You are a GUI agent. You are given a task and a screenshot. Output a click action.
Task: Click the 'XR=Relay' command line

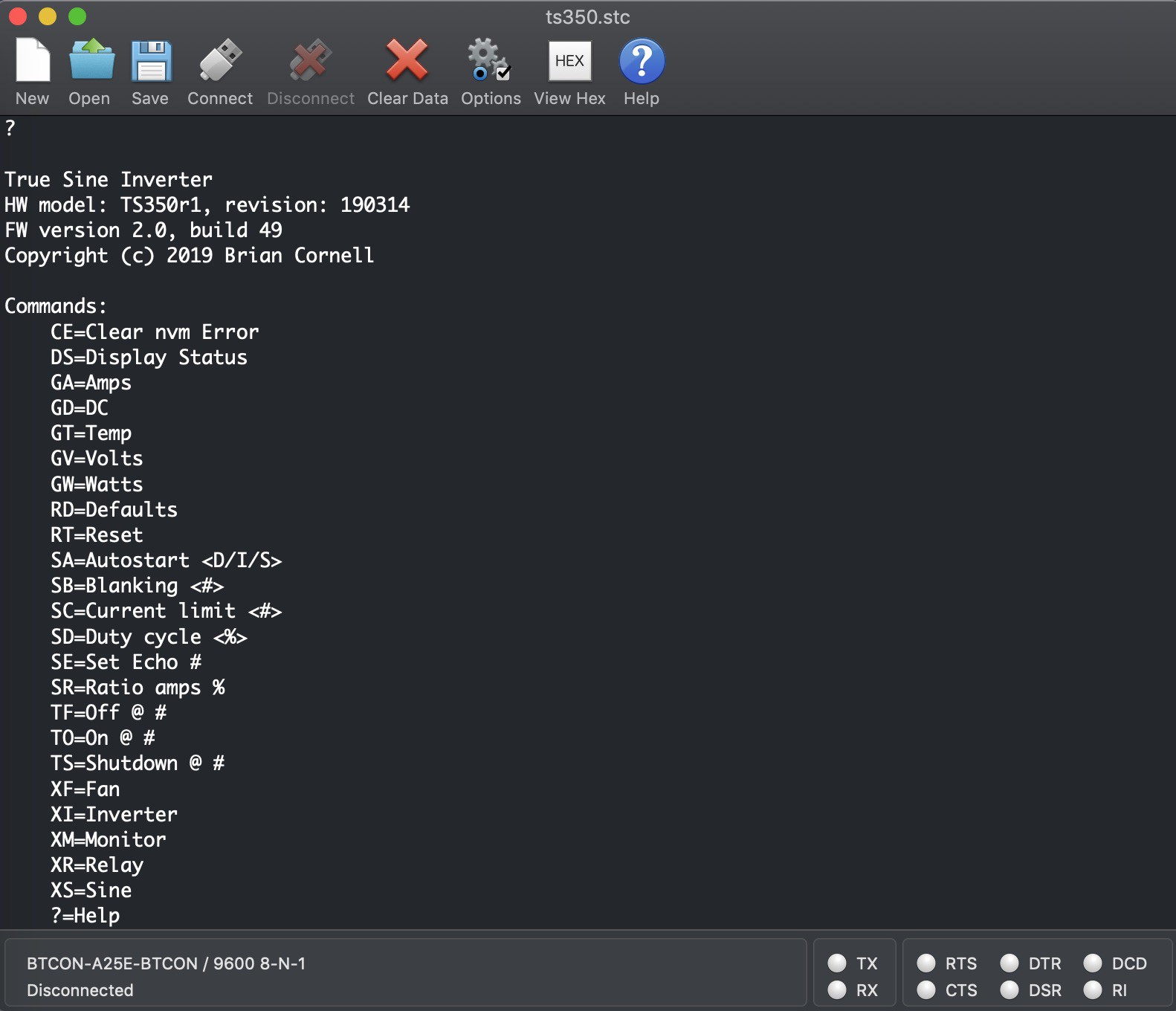point(97,865)
